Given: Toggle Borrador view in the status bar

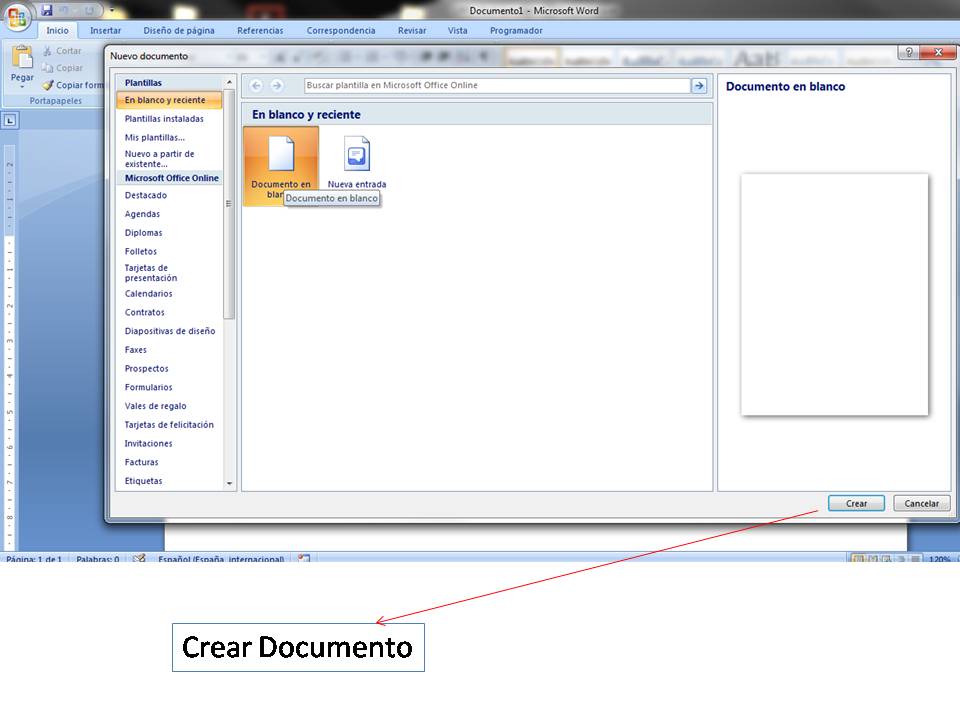Looking at the screenshot, I should [914, 558].
